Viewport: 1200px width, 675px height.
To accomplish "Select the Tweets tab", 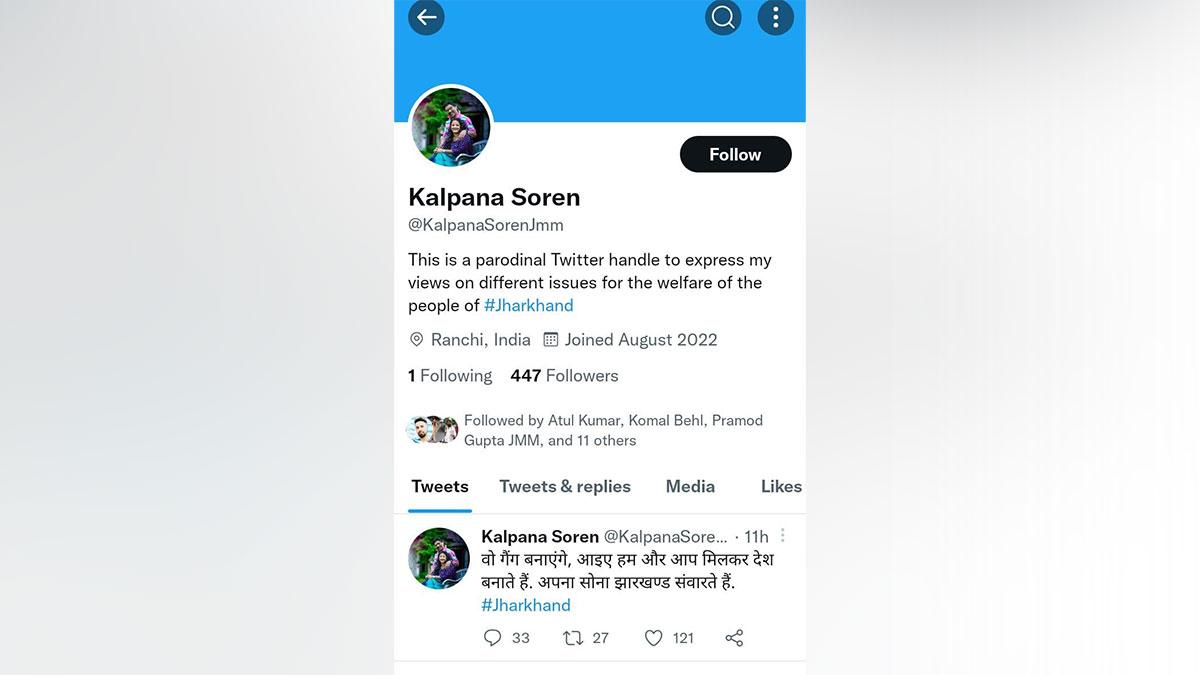I will [440, 487].
